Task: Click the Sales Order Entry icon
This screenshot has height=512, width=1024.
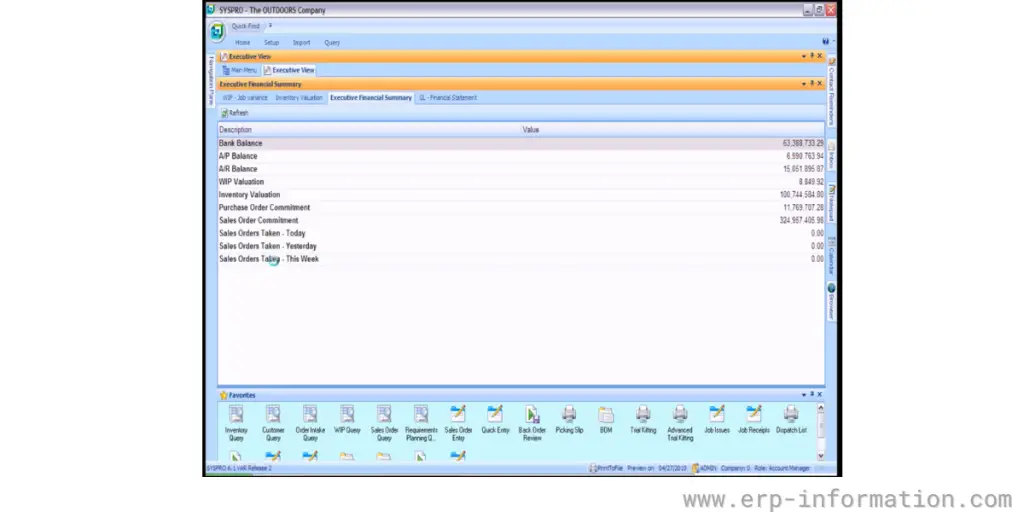Action: point(458,415)
